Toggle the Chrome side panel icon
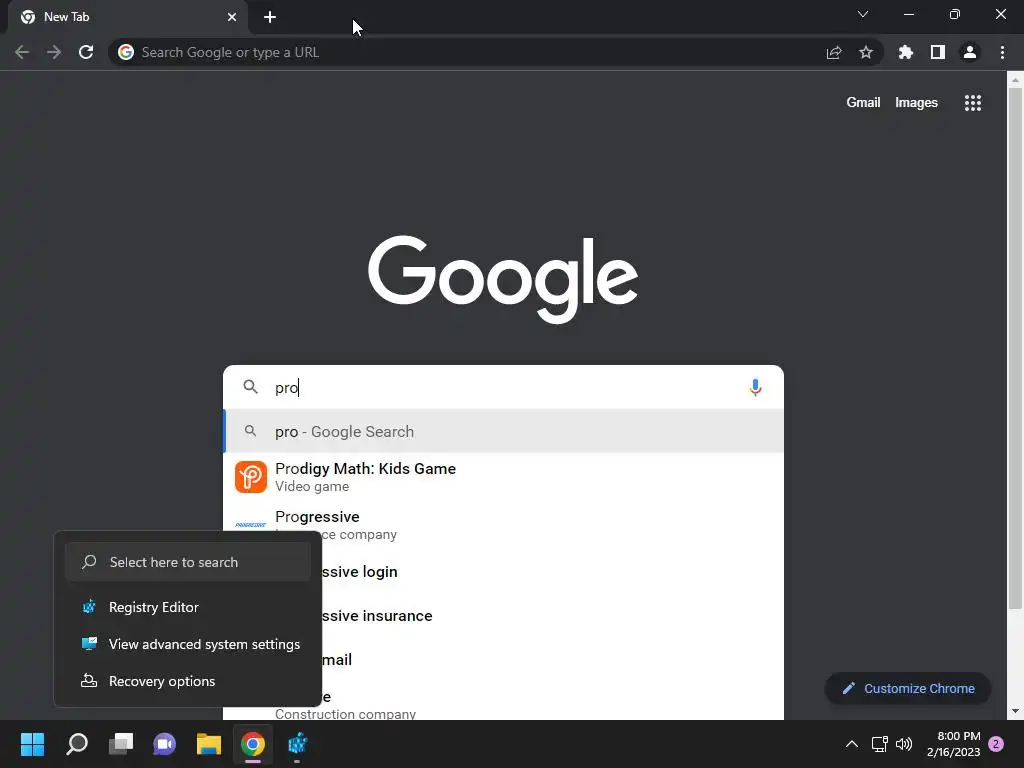 [938, 52]
